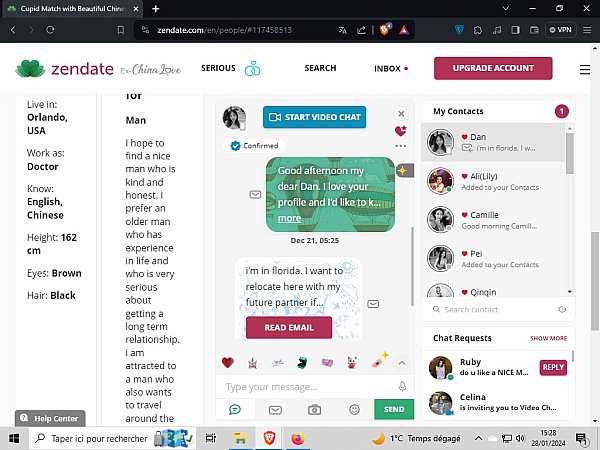
Task: Reply to Ruby's chat request
Action: [x=553, y=367]
